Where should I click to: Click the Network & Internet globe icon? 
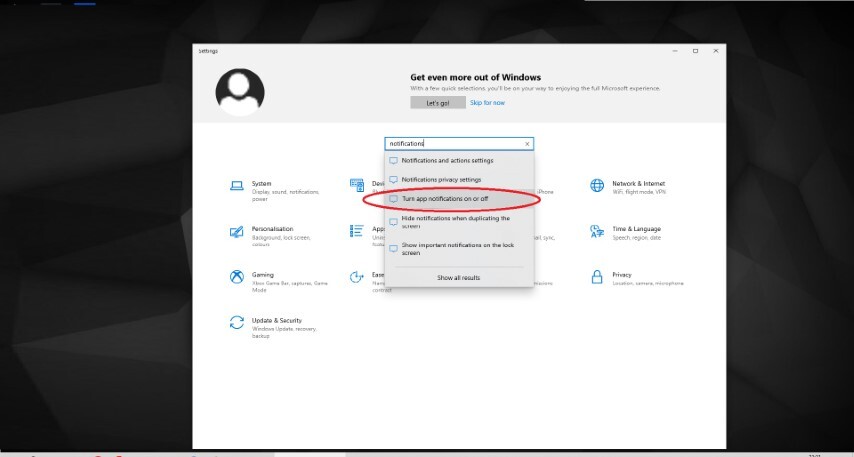[x=597, y=186]
